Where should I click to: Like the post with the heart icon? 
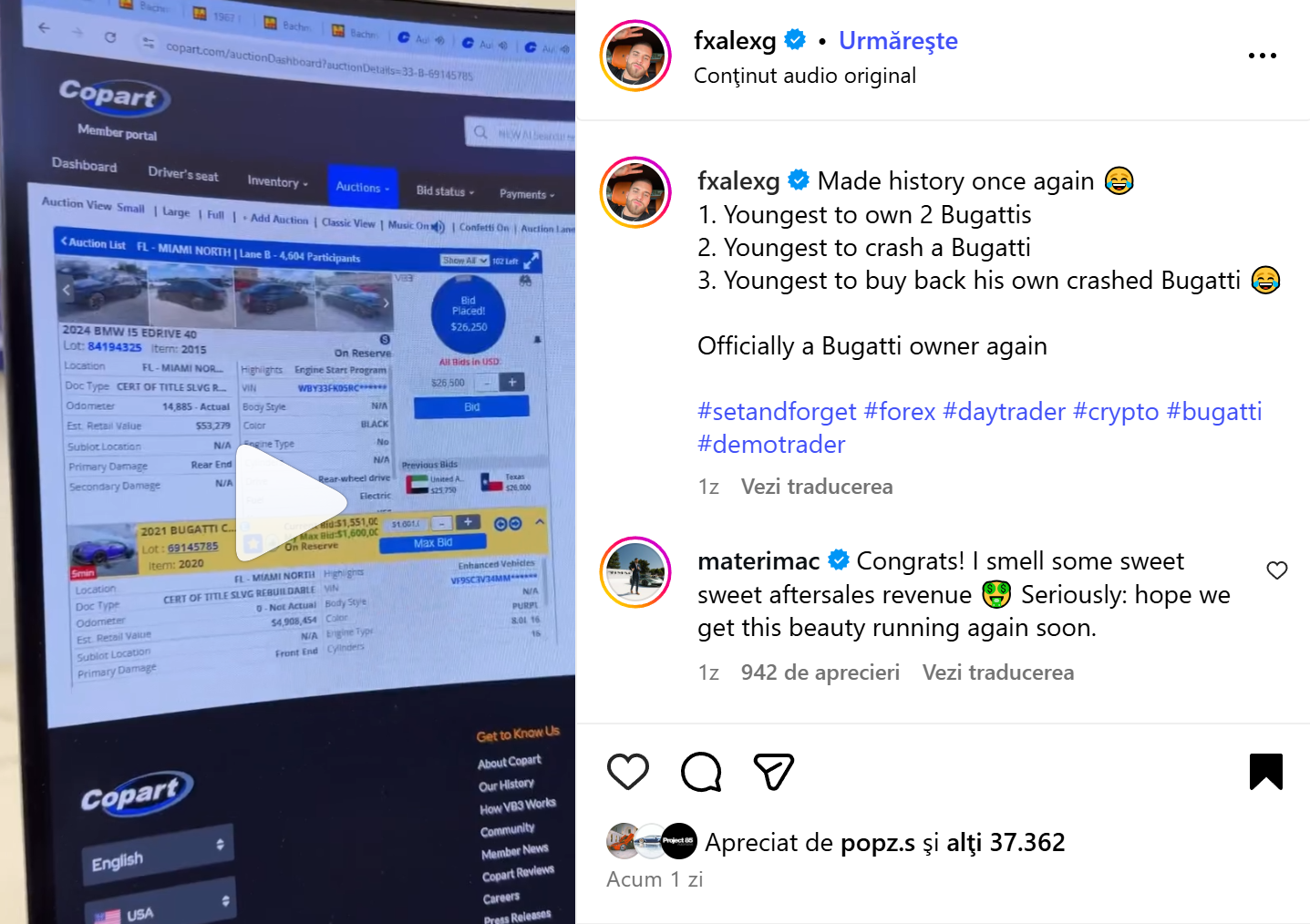pos(628,772)
